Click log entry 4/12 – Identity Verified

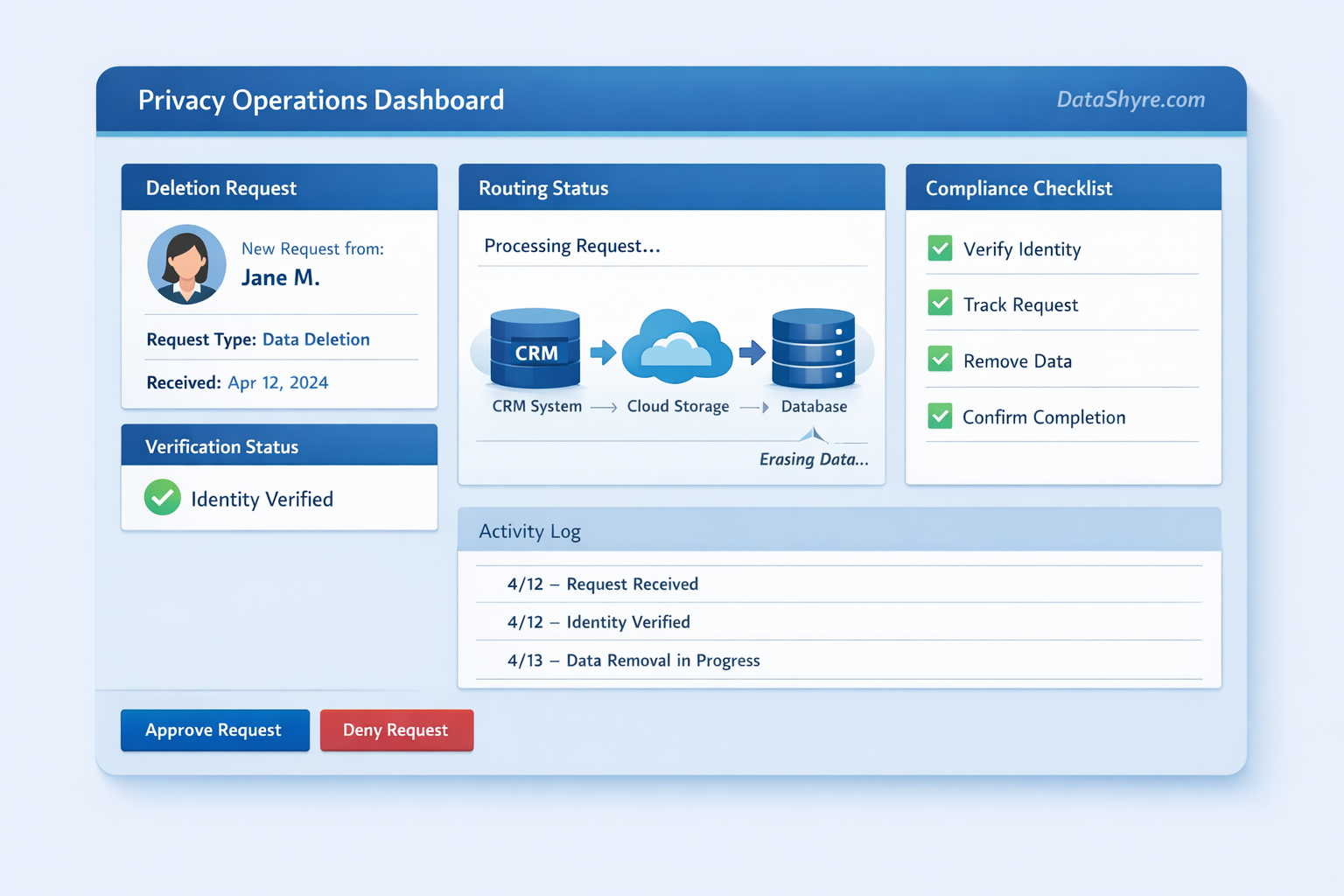pos(598,622)
